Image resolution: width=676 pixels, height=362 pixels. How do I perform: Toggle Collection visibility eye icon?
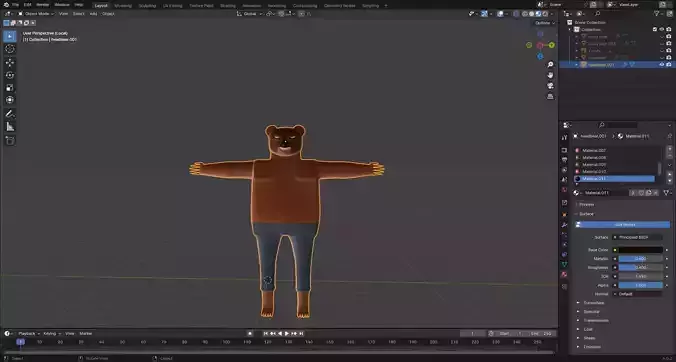pos(661,29)
